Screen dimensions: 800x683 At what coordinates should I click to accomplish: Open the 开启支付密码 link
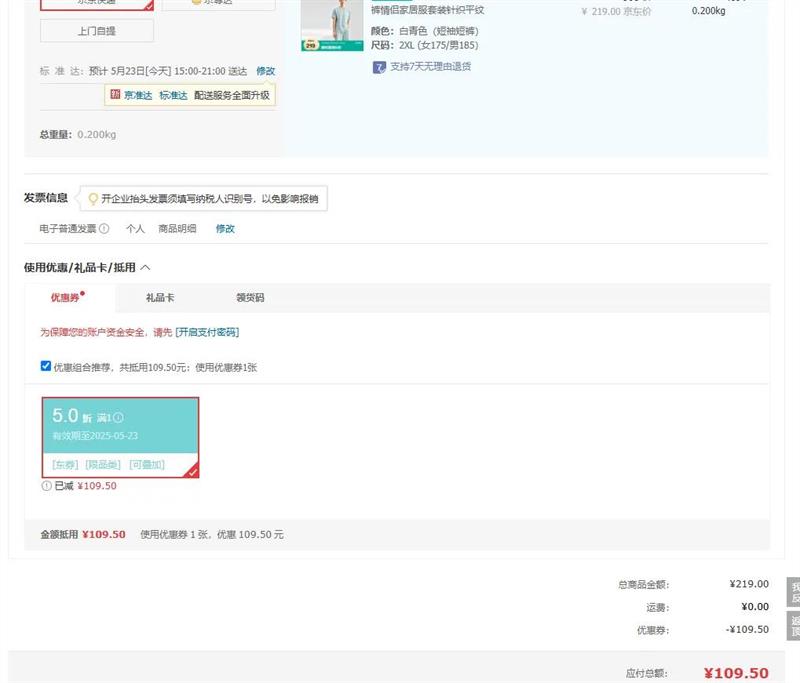[x=207, y=332]
